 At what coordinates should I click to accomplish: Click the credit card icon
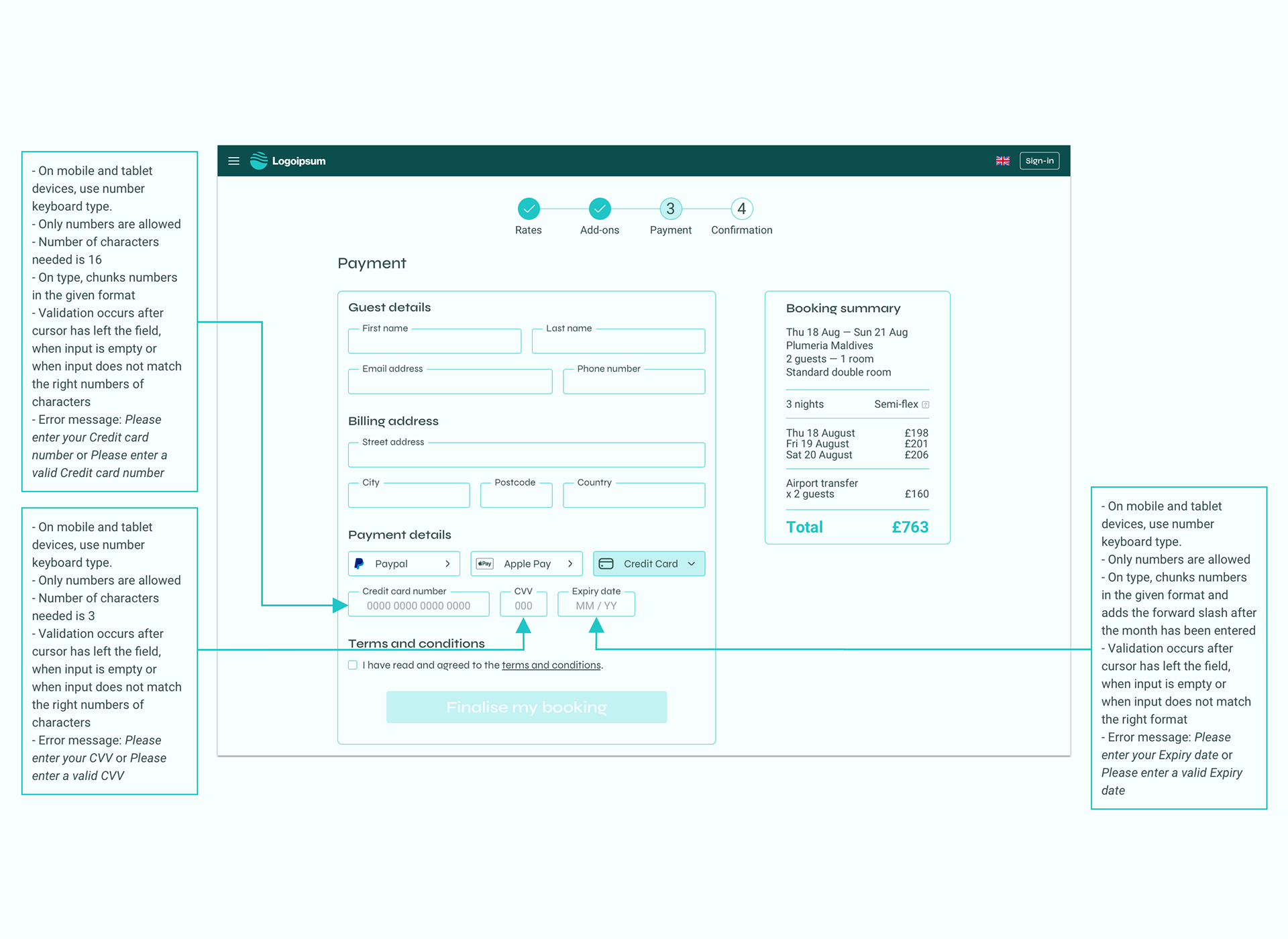click(606, 563)
